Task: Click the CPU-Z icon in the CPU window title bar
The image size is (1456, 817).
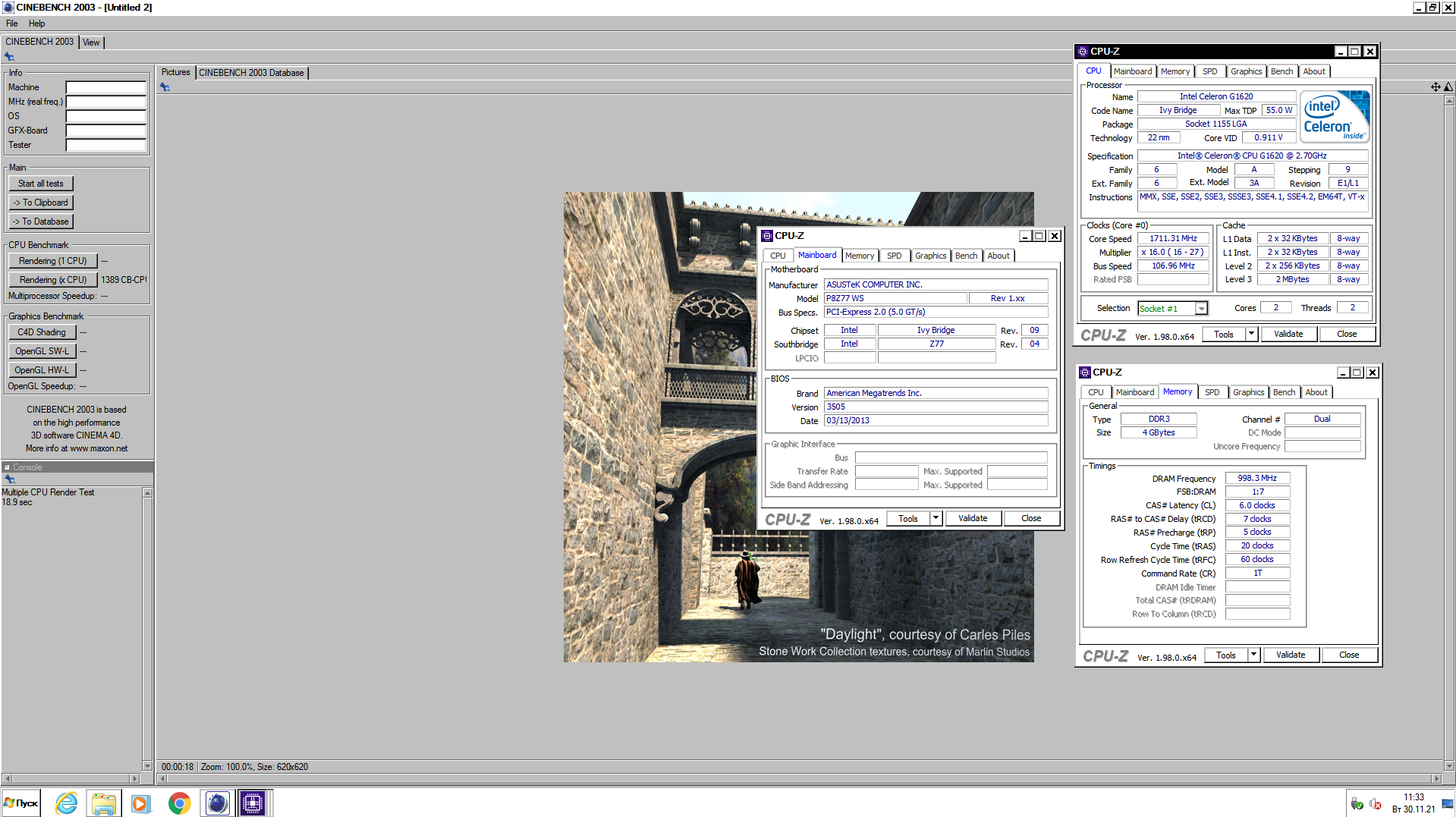Action: point(1083,52)
